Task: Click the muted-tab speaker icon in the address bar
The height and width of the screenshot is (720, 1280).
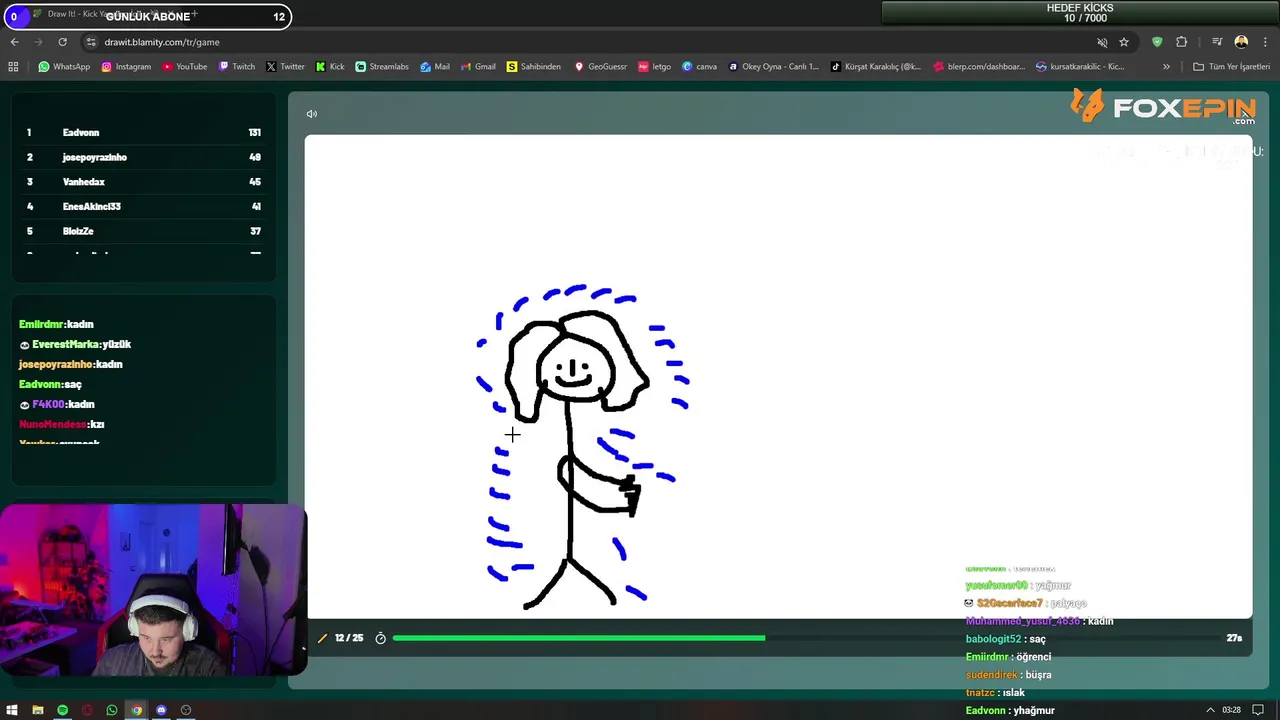Action: pos(1102,42)
